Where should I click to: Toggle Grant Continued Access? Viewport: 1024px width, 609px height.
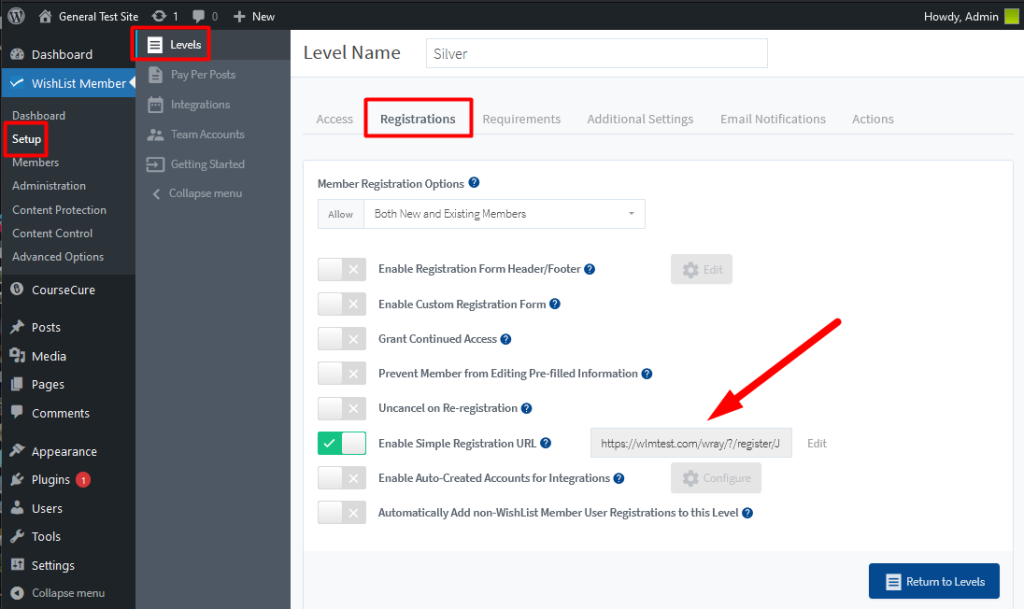click(342, 339)
